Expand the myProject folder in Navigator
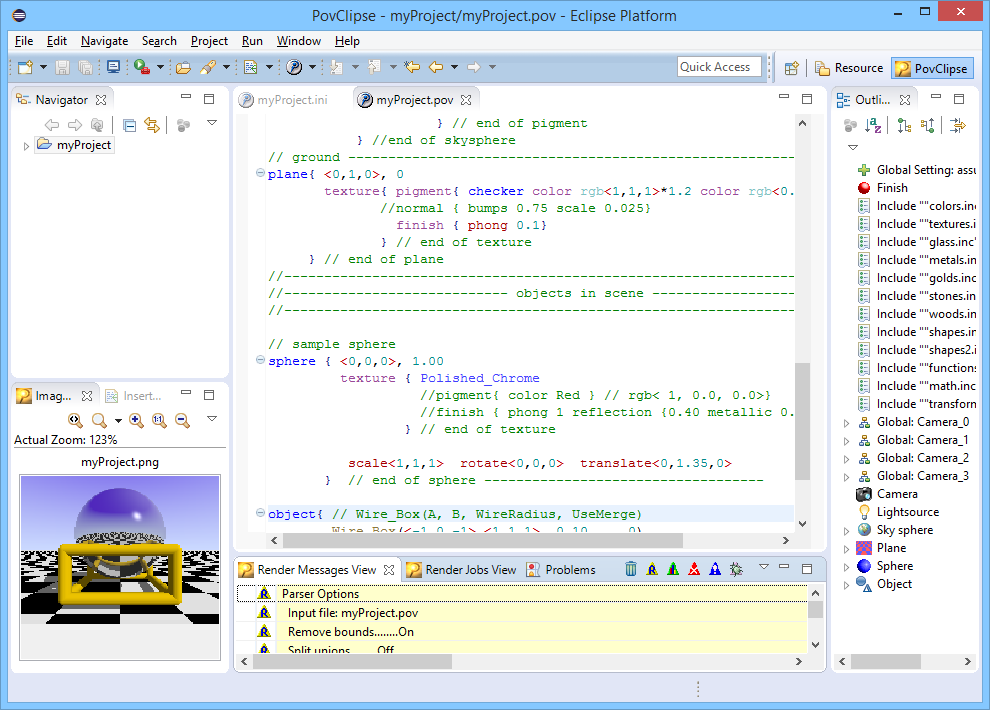This screenshot has width=990, height=710. pos(26,146)
